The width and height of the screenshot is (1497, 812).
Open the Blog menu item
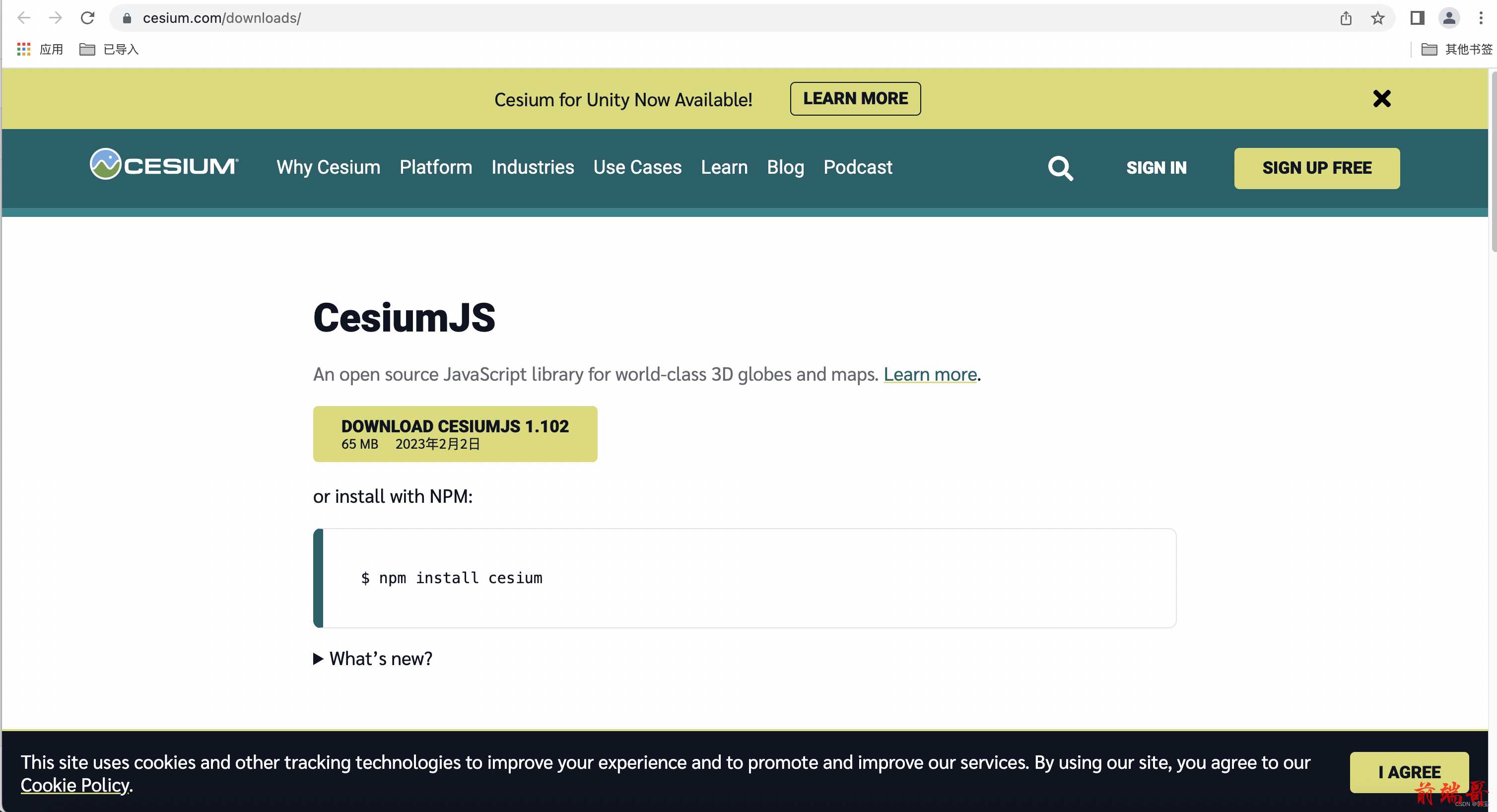tap(785, 167)
